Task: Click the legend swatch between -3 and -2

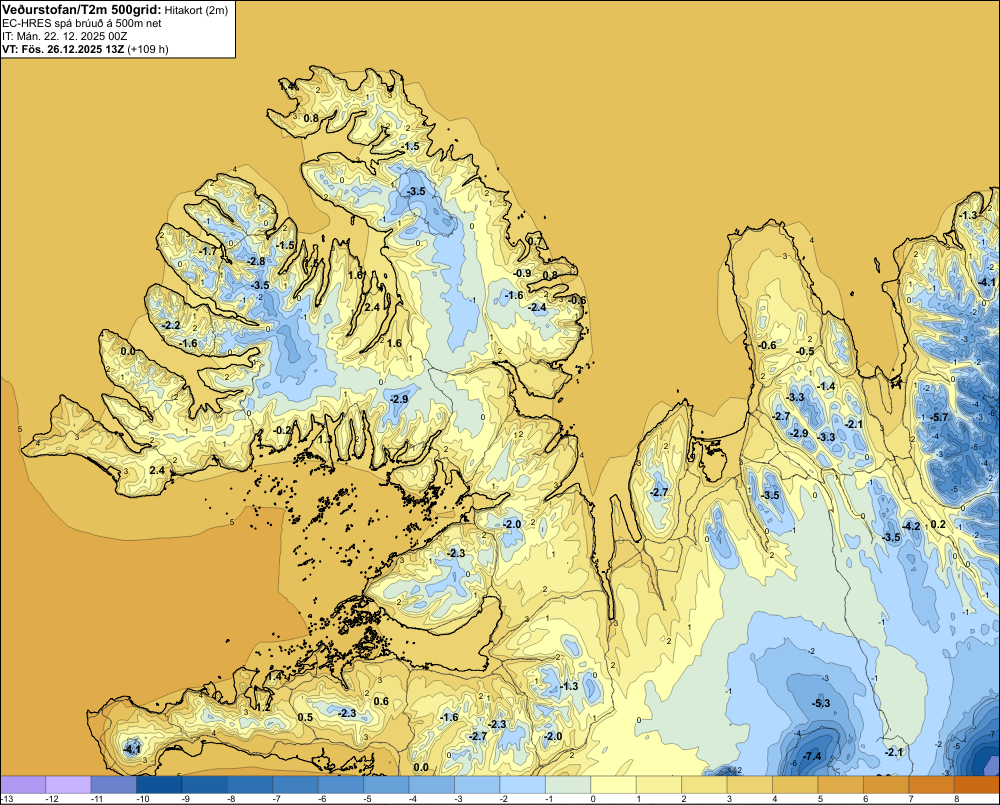Action: [x=478, y=785]
